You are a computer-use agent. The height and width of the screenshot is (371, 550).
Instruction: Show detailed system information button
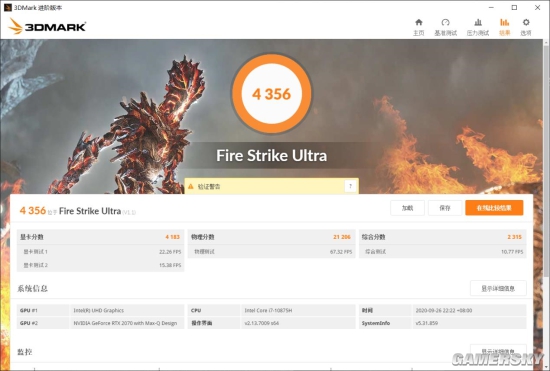[x=498, y=288]
